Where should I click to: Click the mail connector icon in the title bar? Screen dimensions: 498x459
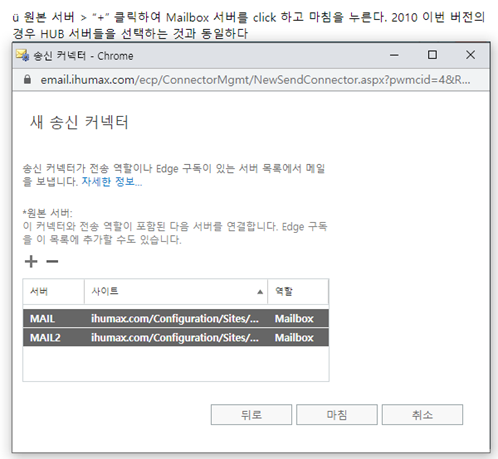click(x=23, y=55)
